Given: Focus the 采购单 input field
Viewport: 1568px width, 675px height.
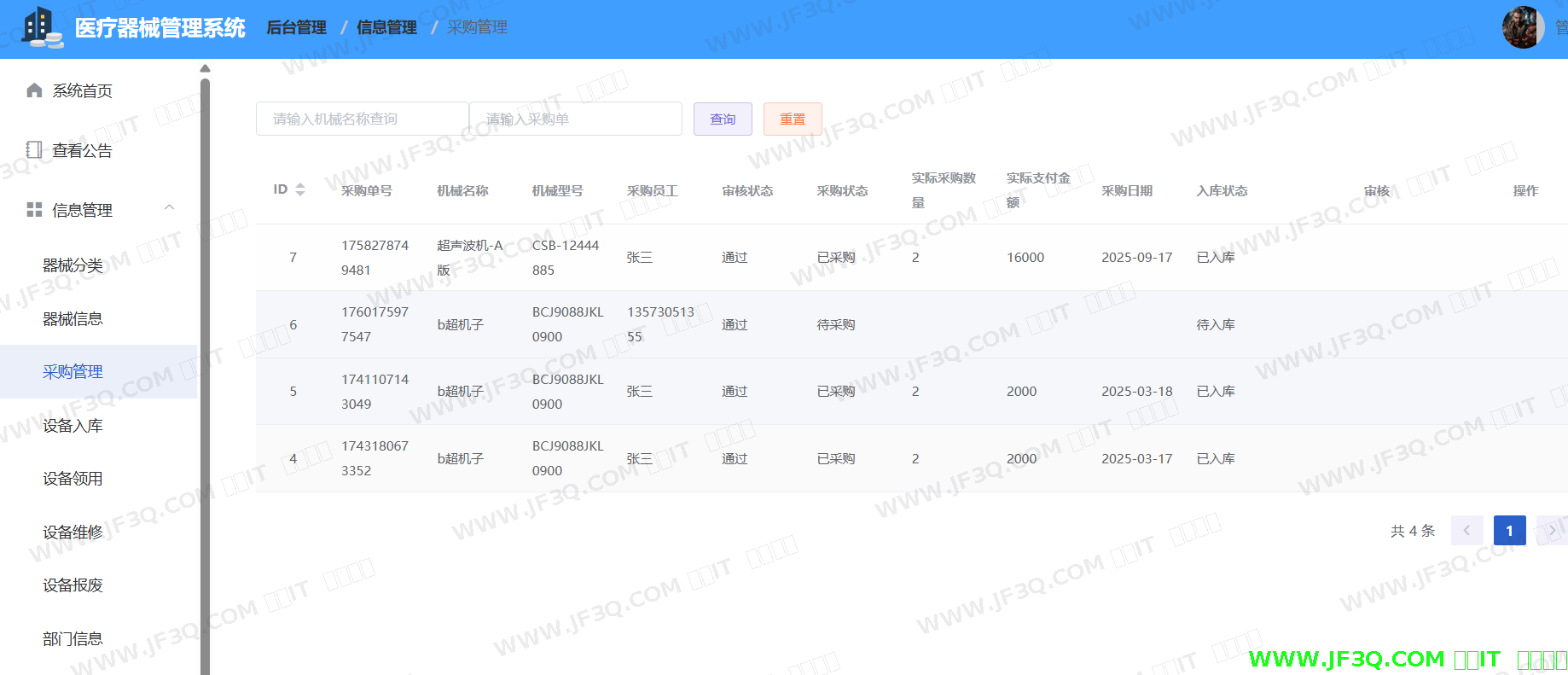Looking at the screenshot, I should 575,119.
